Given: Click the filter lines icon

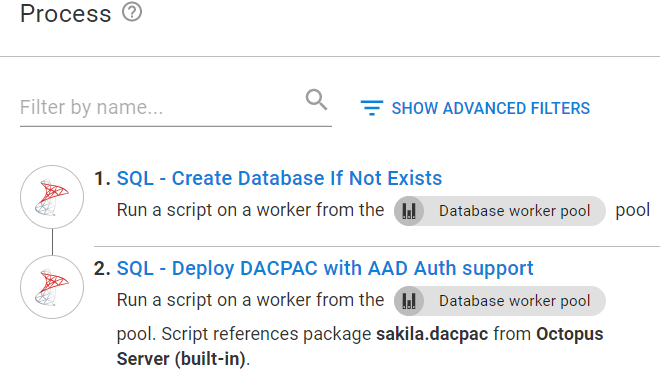Looking at the screenshot, I should tap(372, 108).
